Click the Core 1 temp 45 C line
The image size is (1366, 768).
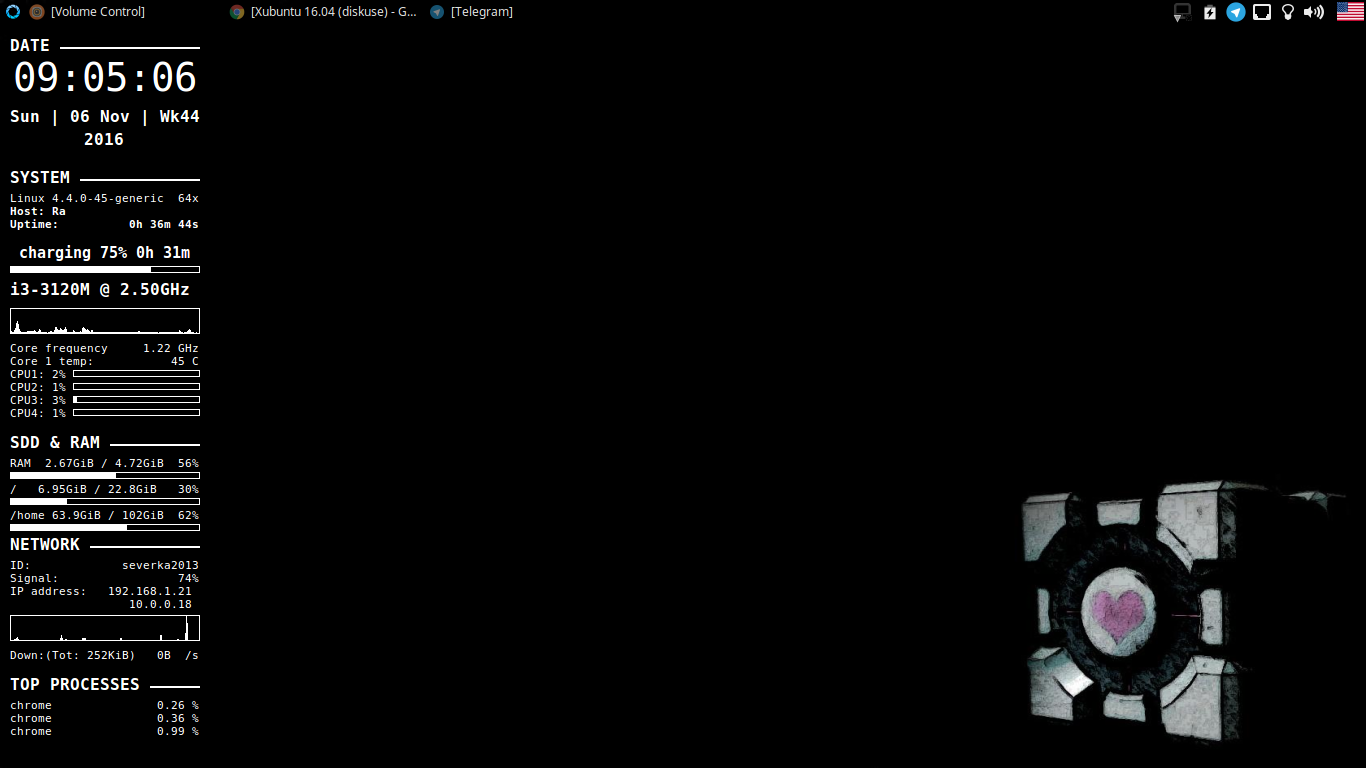tap(105, 362)
